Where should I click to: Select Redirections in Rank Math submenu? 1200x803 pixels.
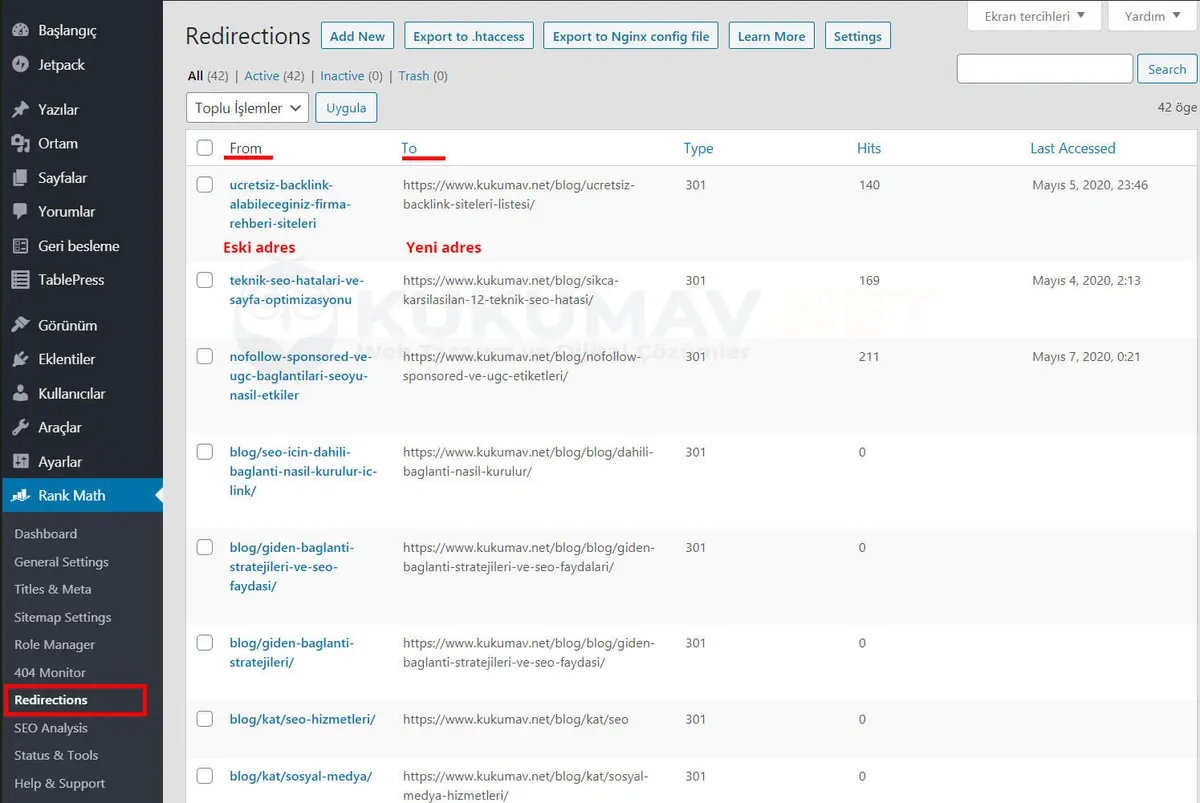point(51,700)
